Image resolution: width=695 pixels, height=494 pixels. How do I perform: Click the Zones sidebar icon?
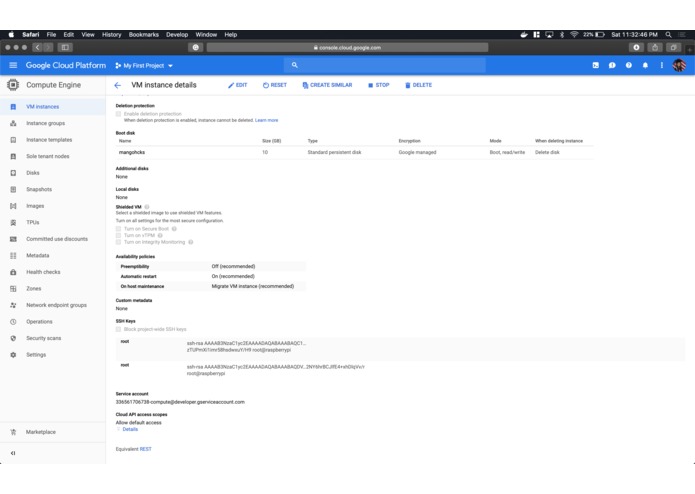pyautogui.click(x=13, y=288)
